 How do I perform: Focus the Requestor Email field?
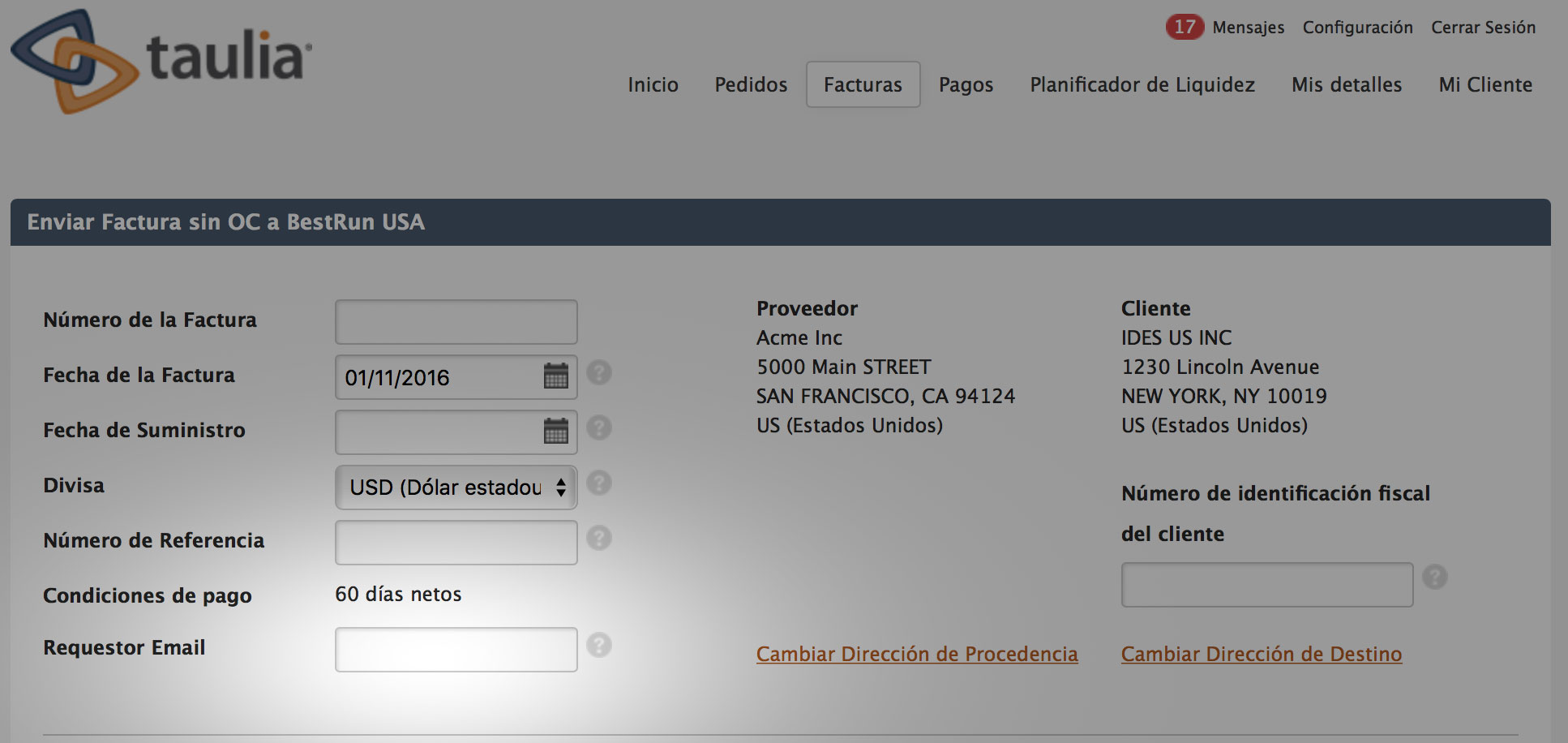coord(456,650)
